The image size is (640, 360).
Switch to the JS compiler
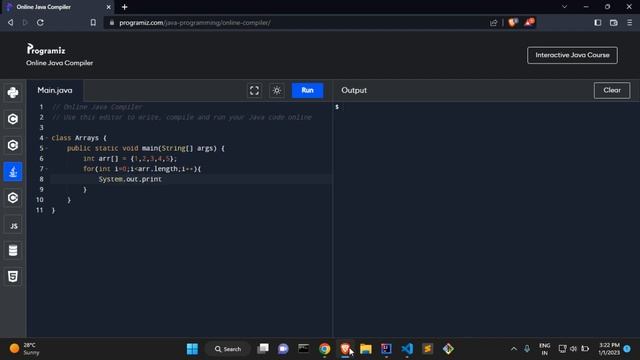(x=13, y=225)
